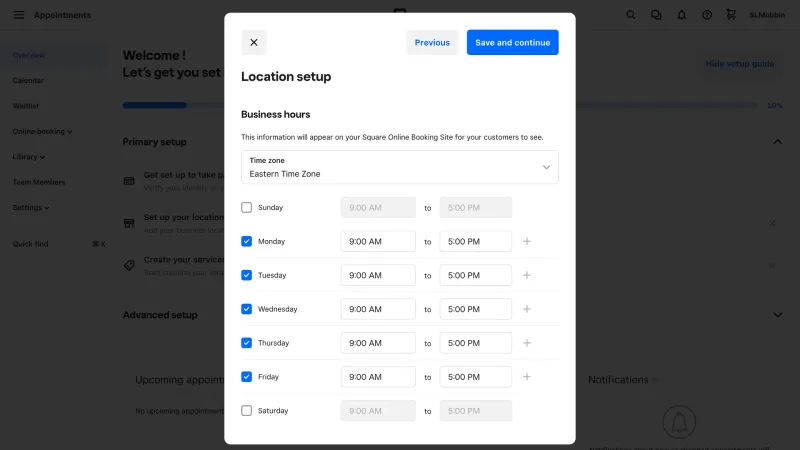Go to Team Members in the sidebar
This screenshot has width=800, height=450.
(39, 182)
